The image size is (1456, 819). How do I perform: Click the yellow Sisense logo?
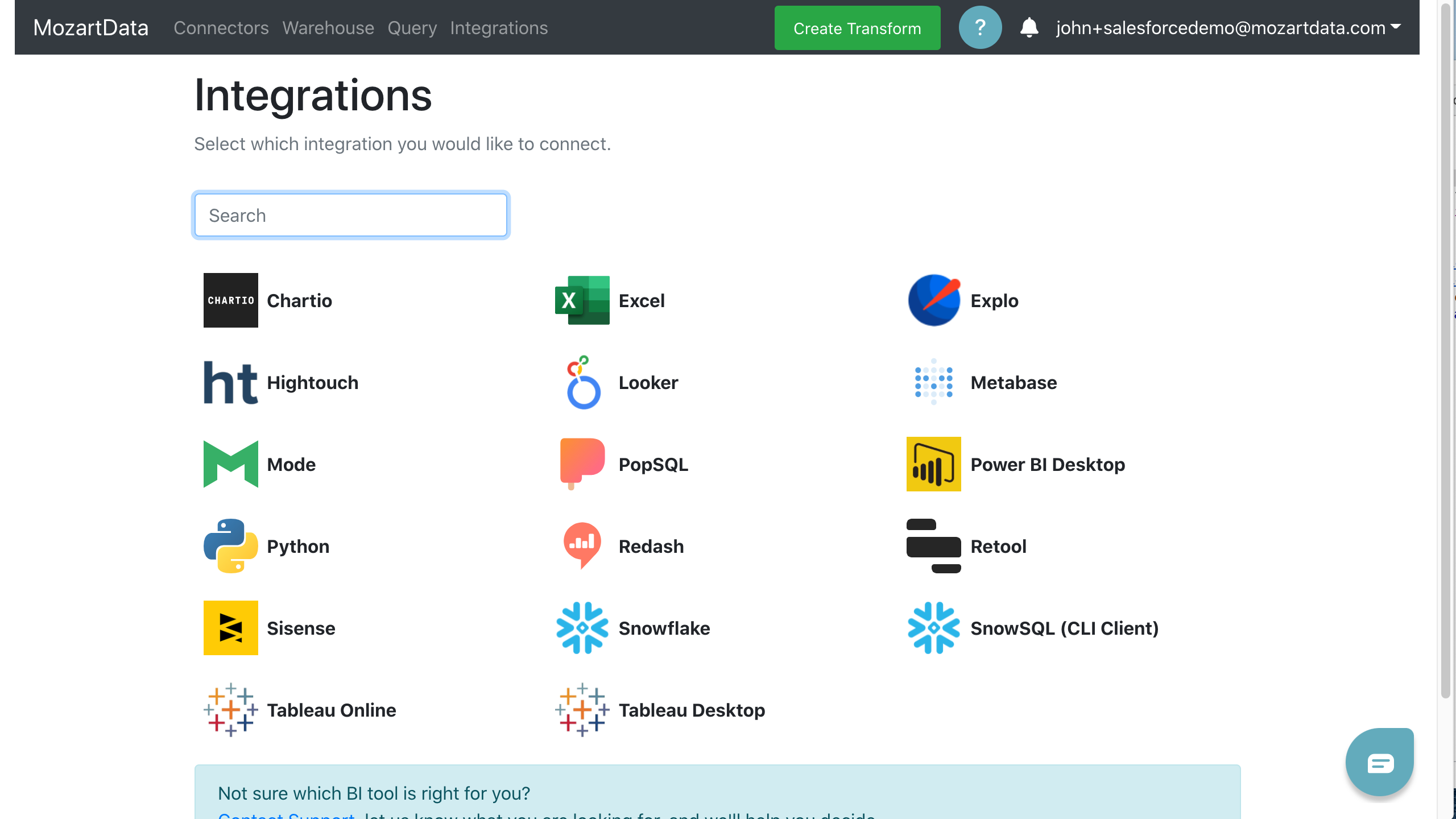coord(230,628)
